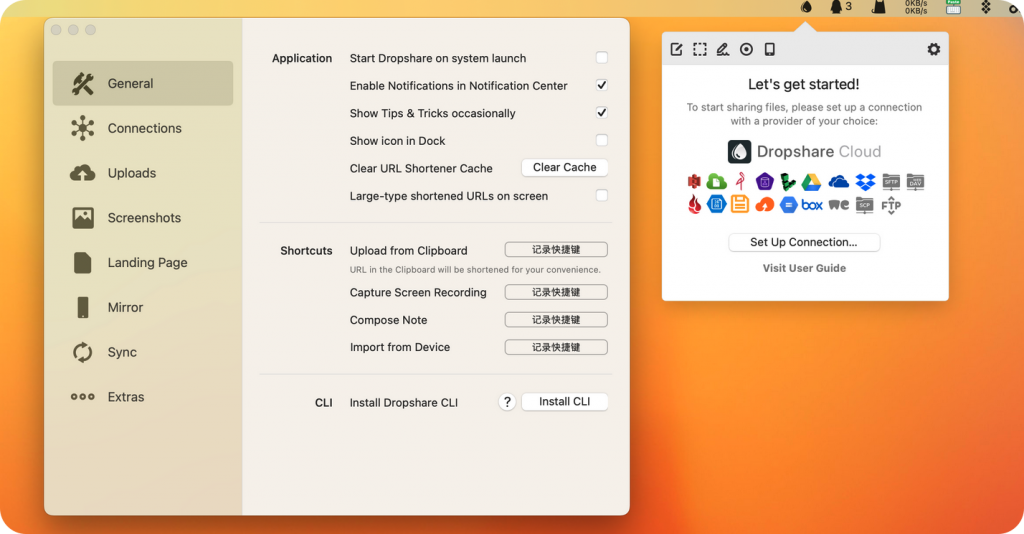1024x534 pixels.
Task: Click the network speed menu bar indicator
Action: tap(916, 7)
